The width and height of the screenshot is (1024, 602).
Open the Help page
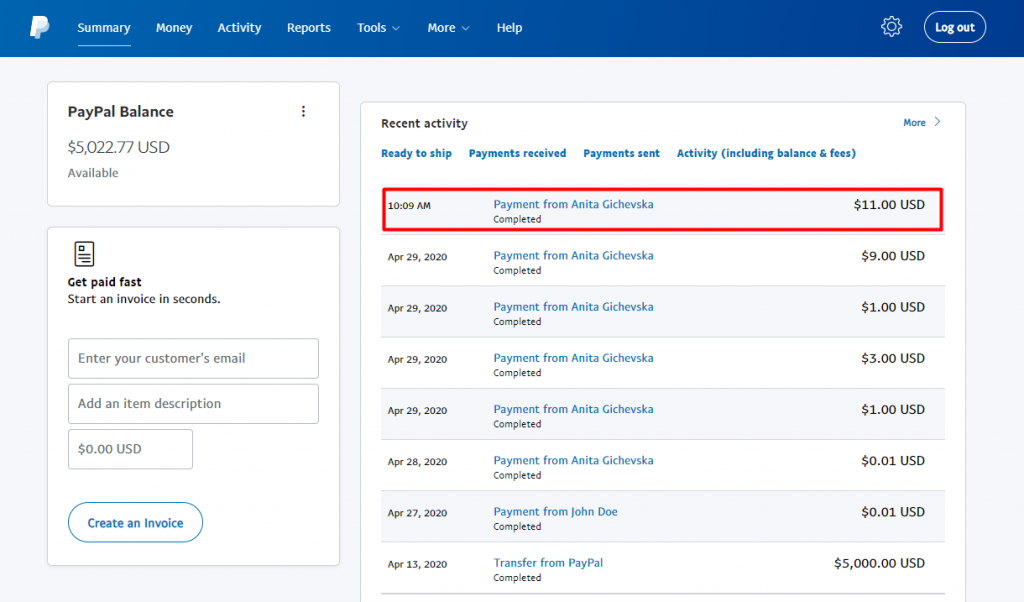coord(509,28)
